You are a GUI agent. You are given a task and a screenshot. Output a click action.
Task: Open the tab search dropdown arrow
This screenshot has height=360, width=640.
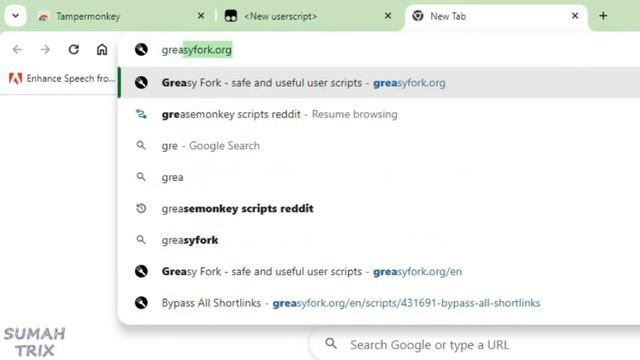[x=16, y=16]
